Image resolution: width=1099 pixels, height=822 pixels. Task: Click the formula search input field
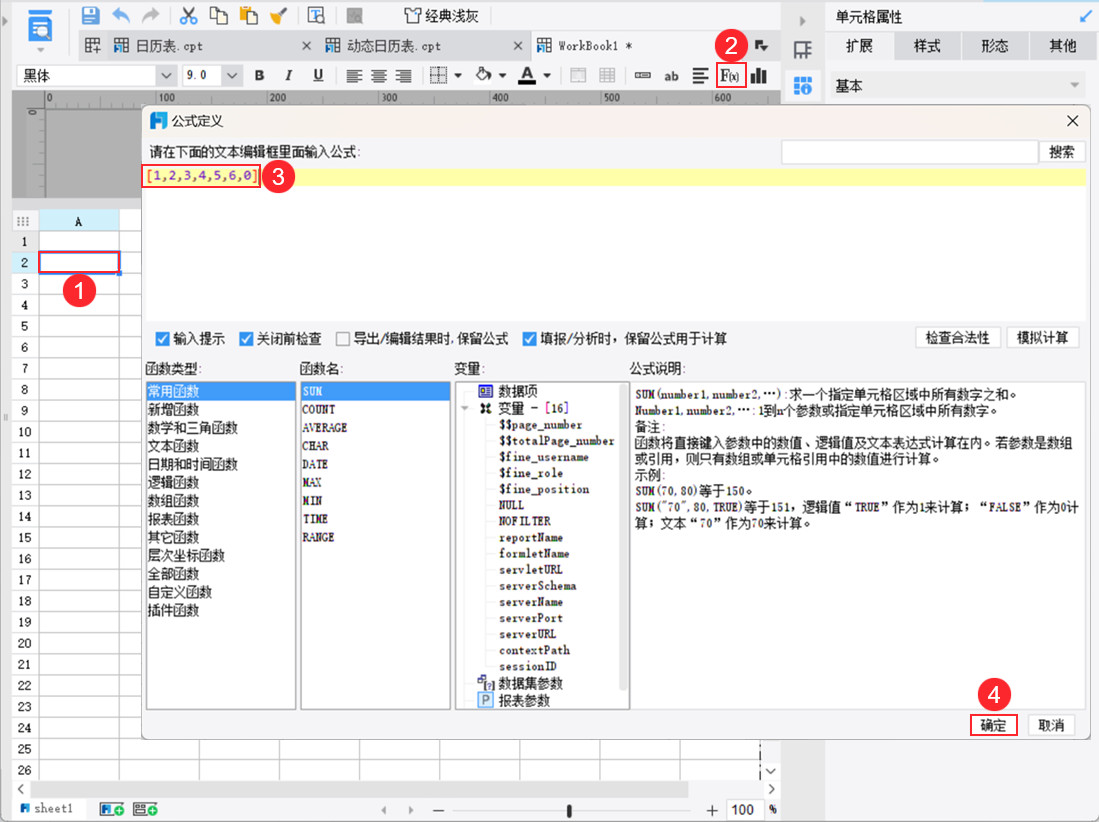[909, 152]
